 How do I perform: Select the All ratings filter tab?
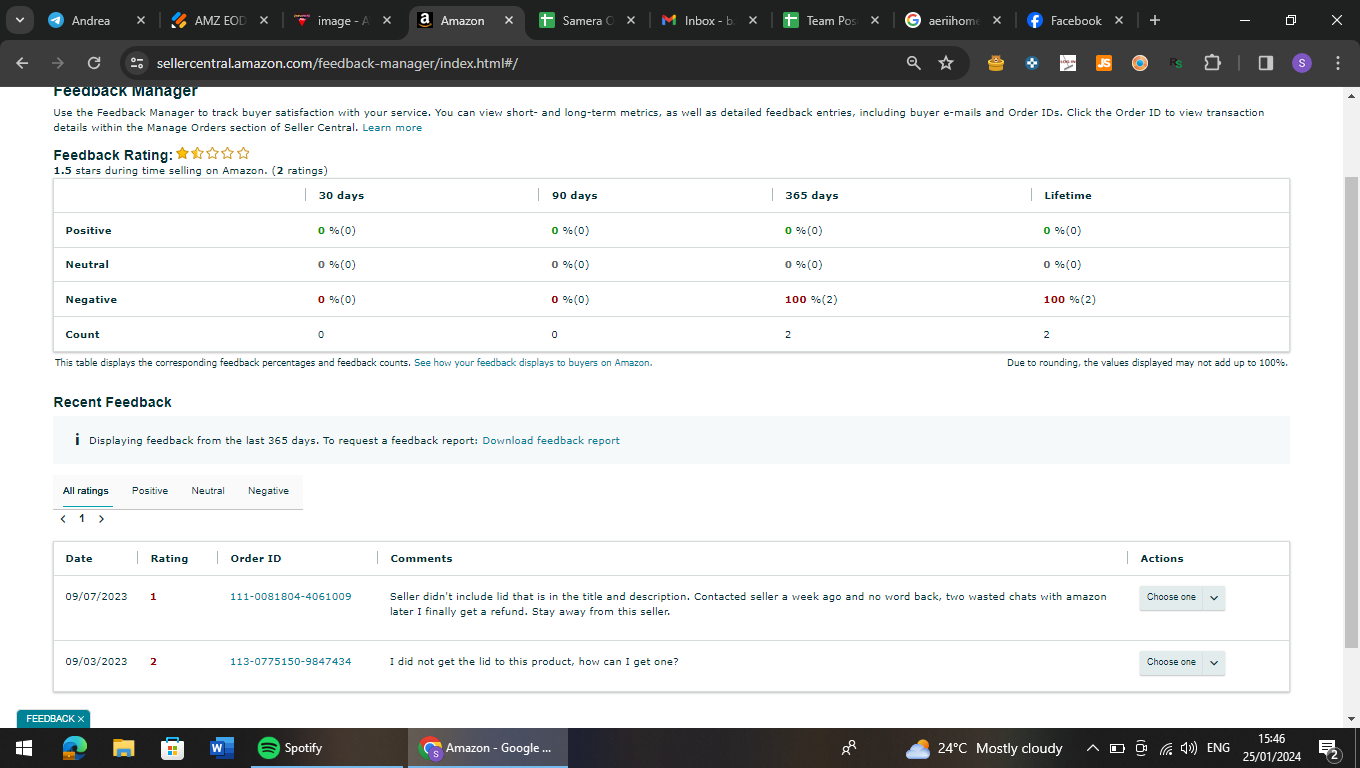[x=86, y=491]
